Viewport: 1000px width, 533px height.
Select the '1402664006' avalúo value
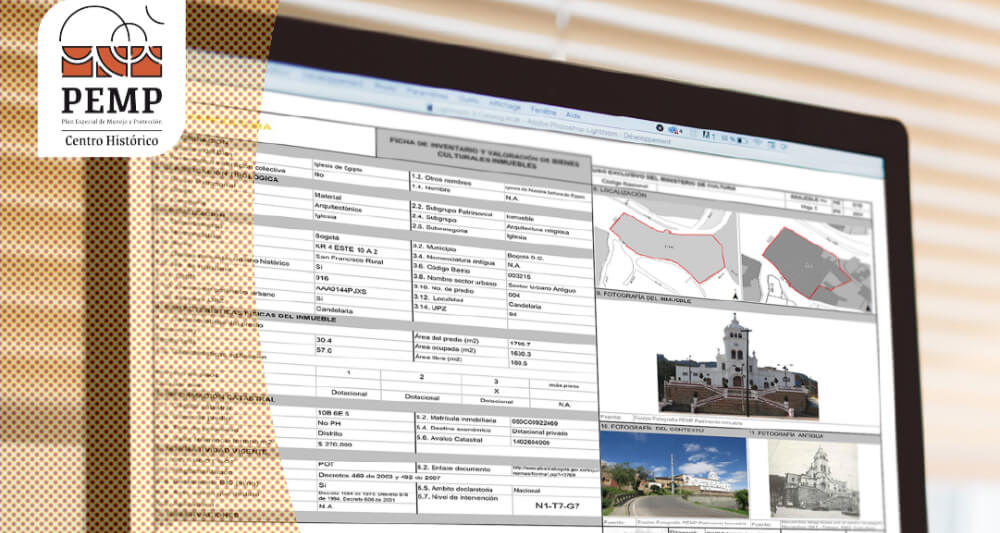(x=531, y=441)
